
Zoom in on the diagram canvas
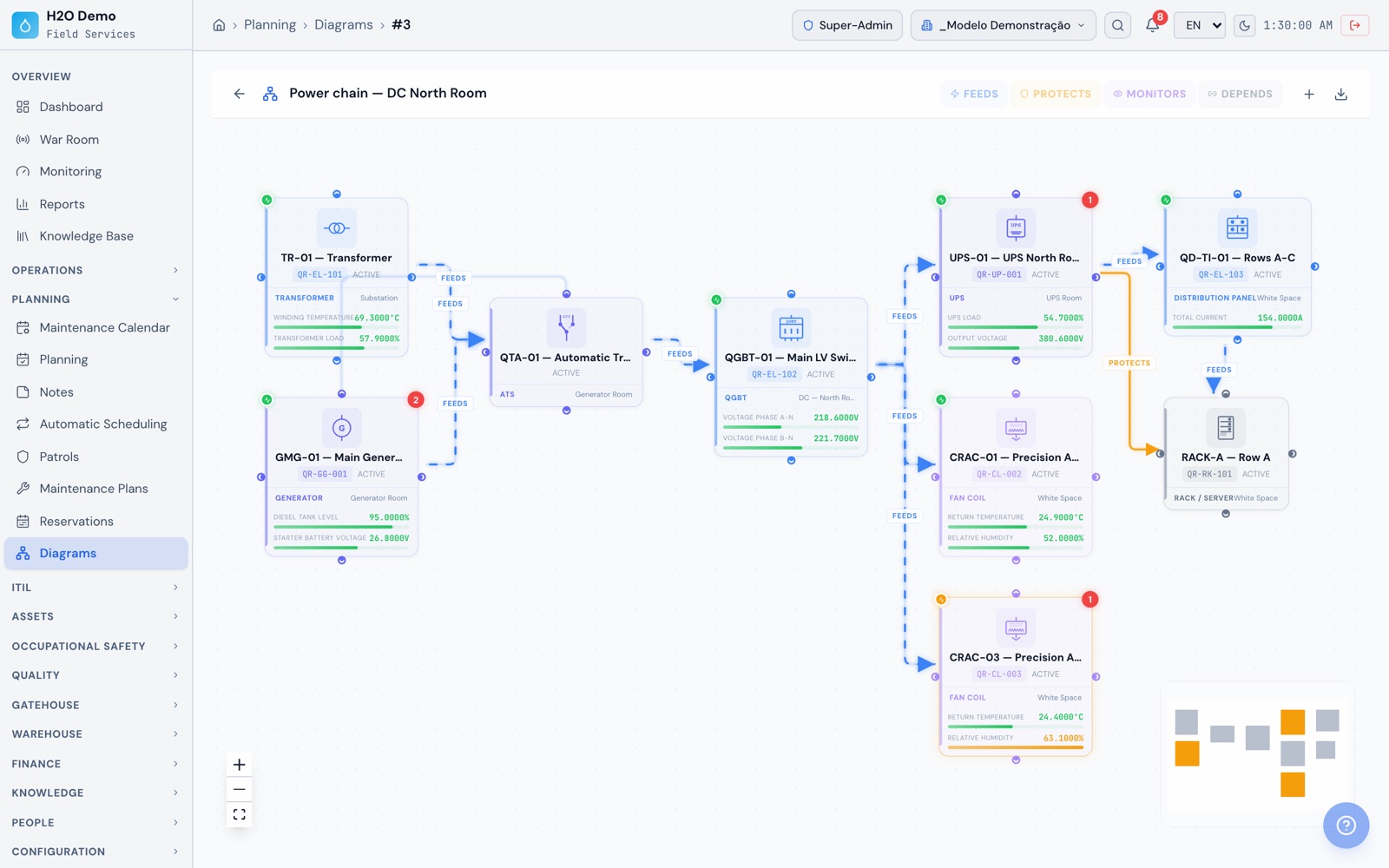[x=240, y=765]
